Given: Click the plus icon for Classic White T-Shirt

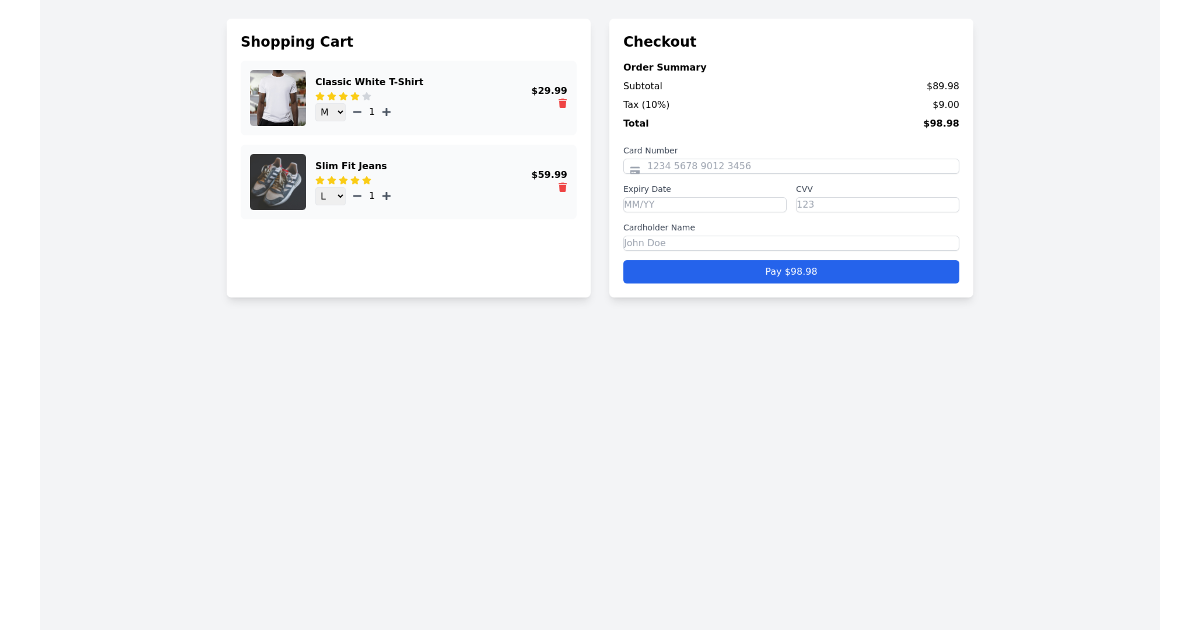Looking at the screenshot, I should pos(386,112).
